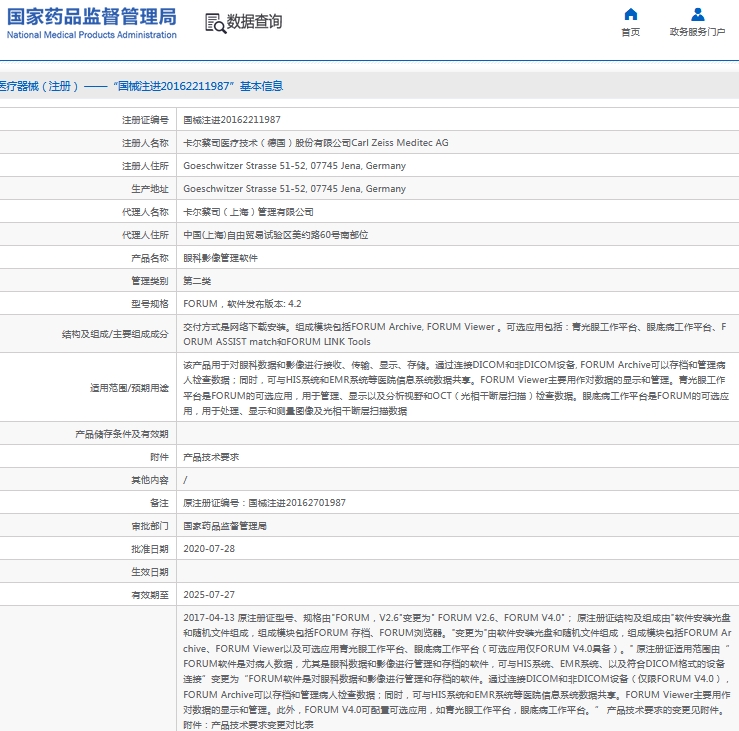The height and width of the screenshot is (731, 739).
Task: Open the 首页 link text
Action: [x=631, y=32]
